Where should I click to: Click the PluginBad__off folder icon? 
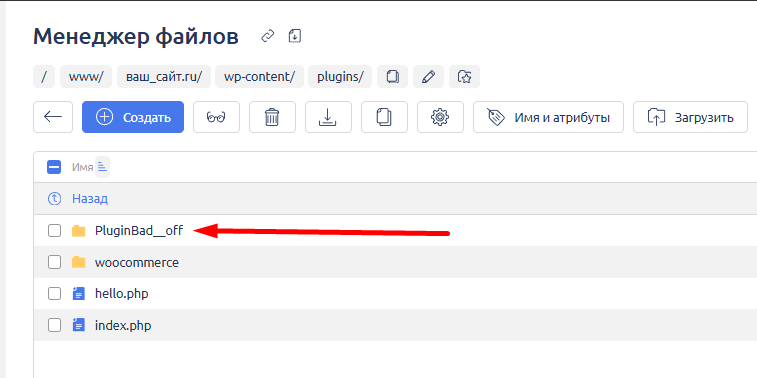[78, 231]
